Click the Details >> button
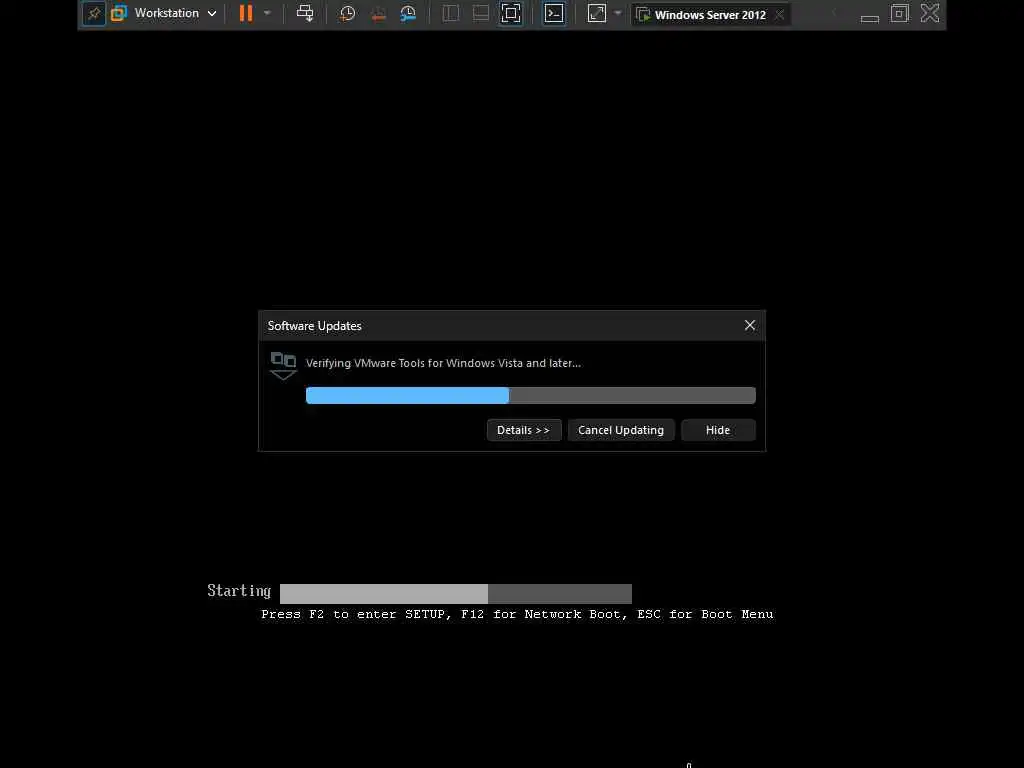The image size is (1024, 768). 524,430
